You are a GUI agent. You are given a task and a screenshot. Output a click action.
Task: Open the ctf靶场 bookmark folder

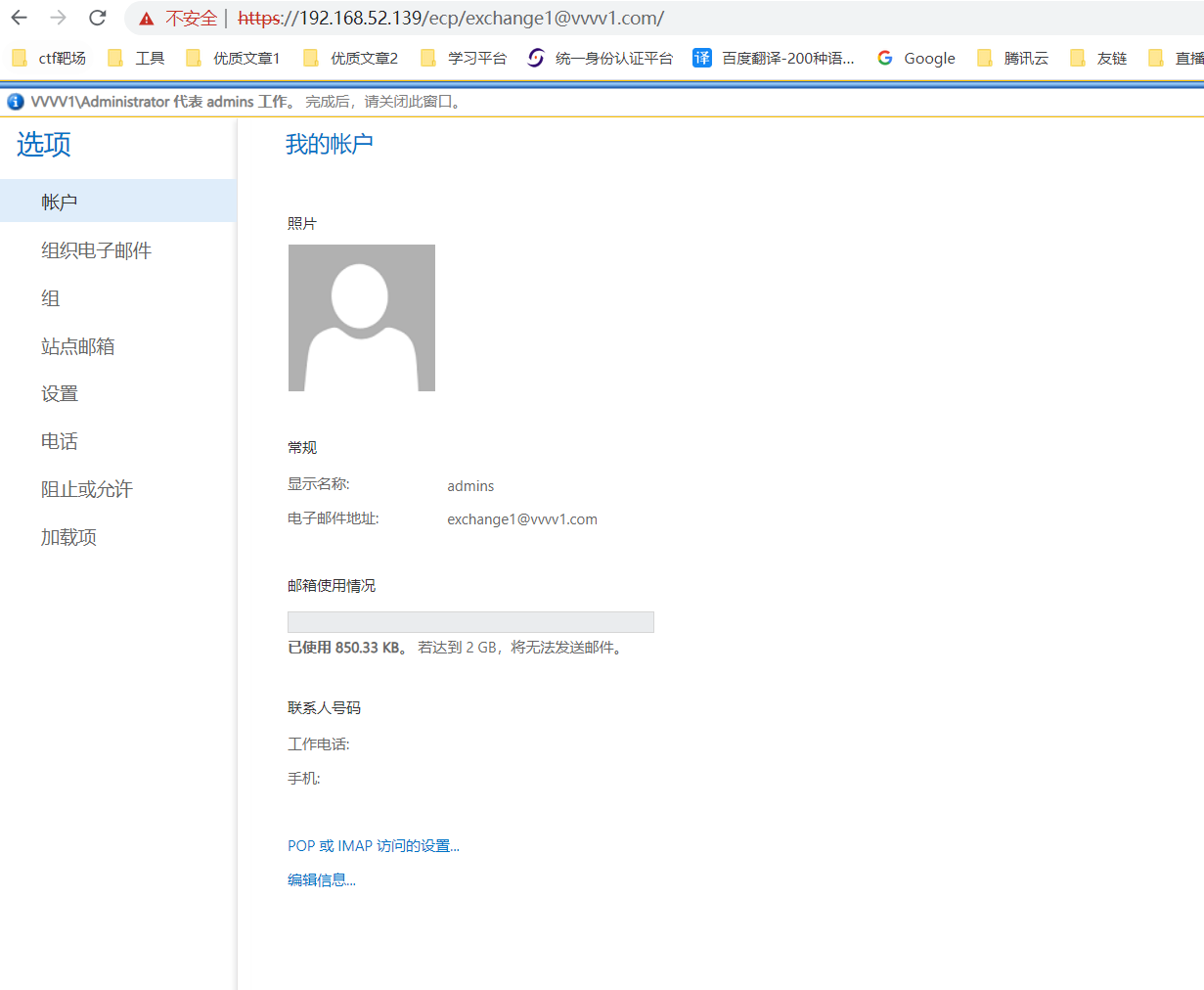(x=50, y=58)
